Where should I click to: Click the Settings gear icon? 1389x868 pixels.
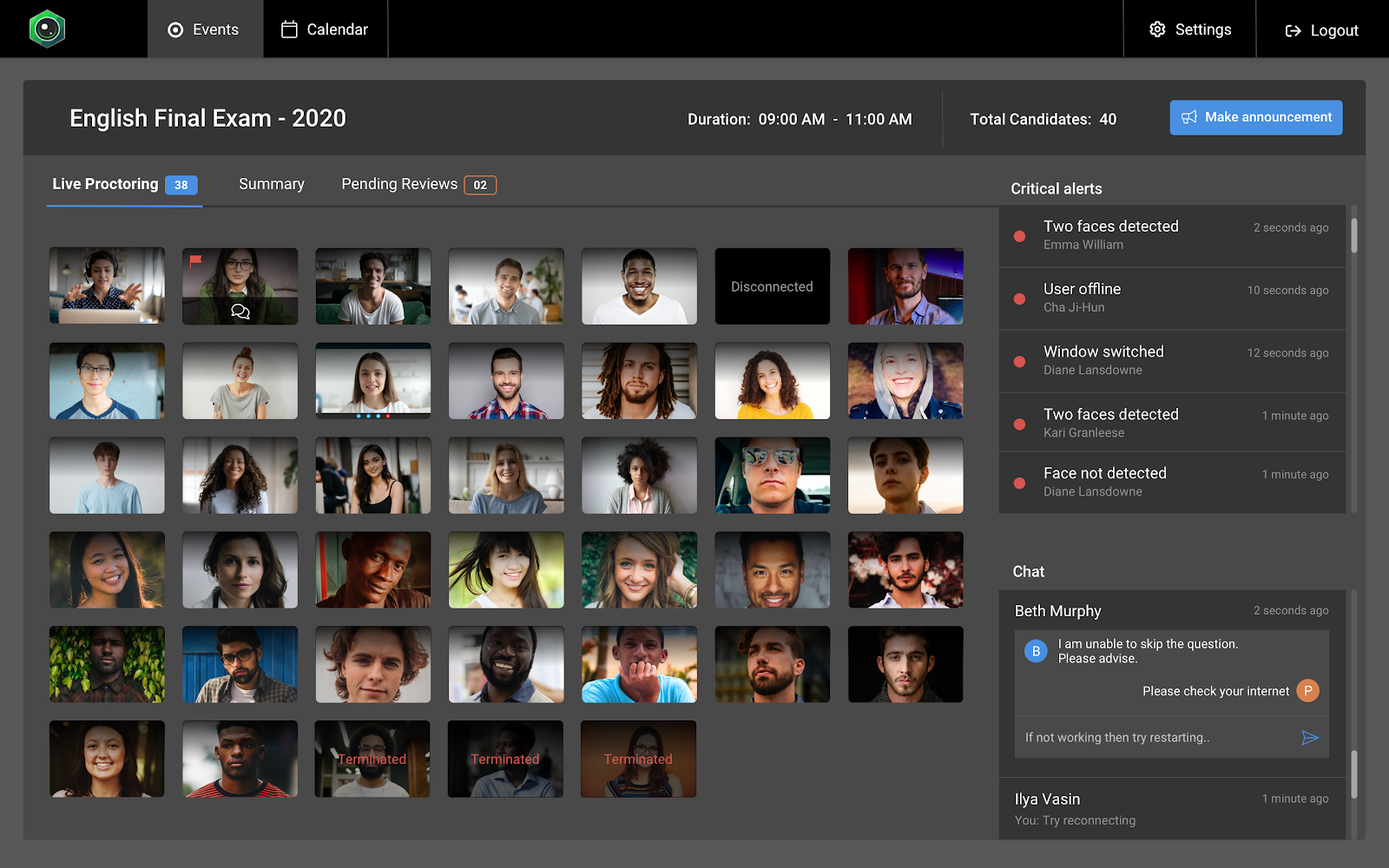1157,30
